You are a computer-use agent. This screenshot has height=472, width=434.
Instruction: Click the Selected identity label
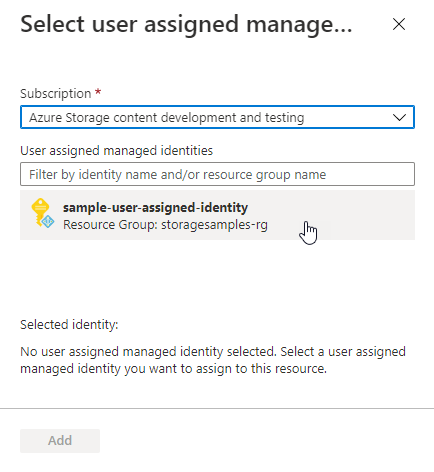coord(69,325)
